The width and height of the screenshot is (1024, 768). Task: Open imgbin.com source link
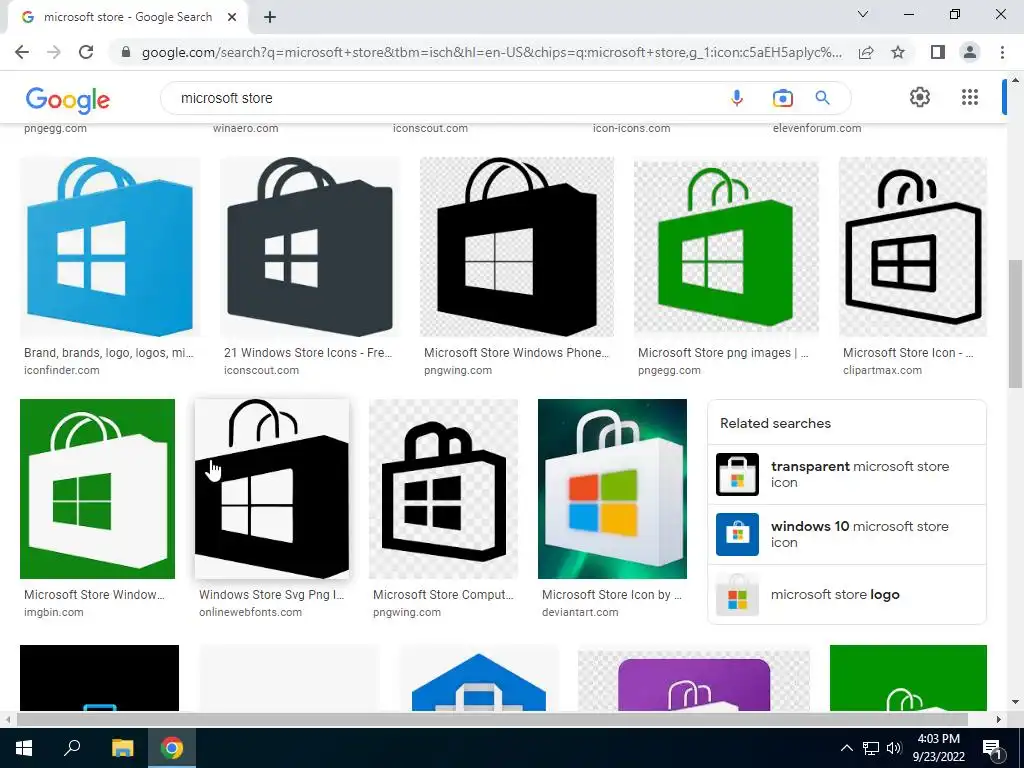point(54,613)
